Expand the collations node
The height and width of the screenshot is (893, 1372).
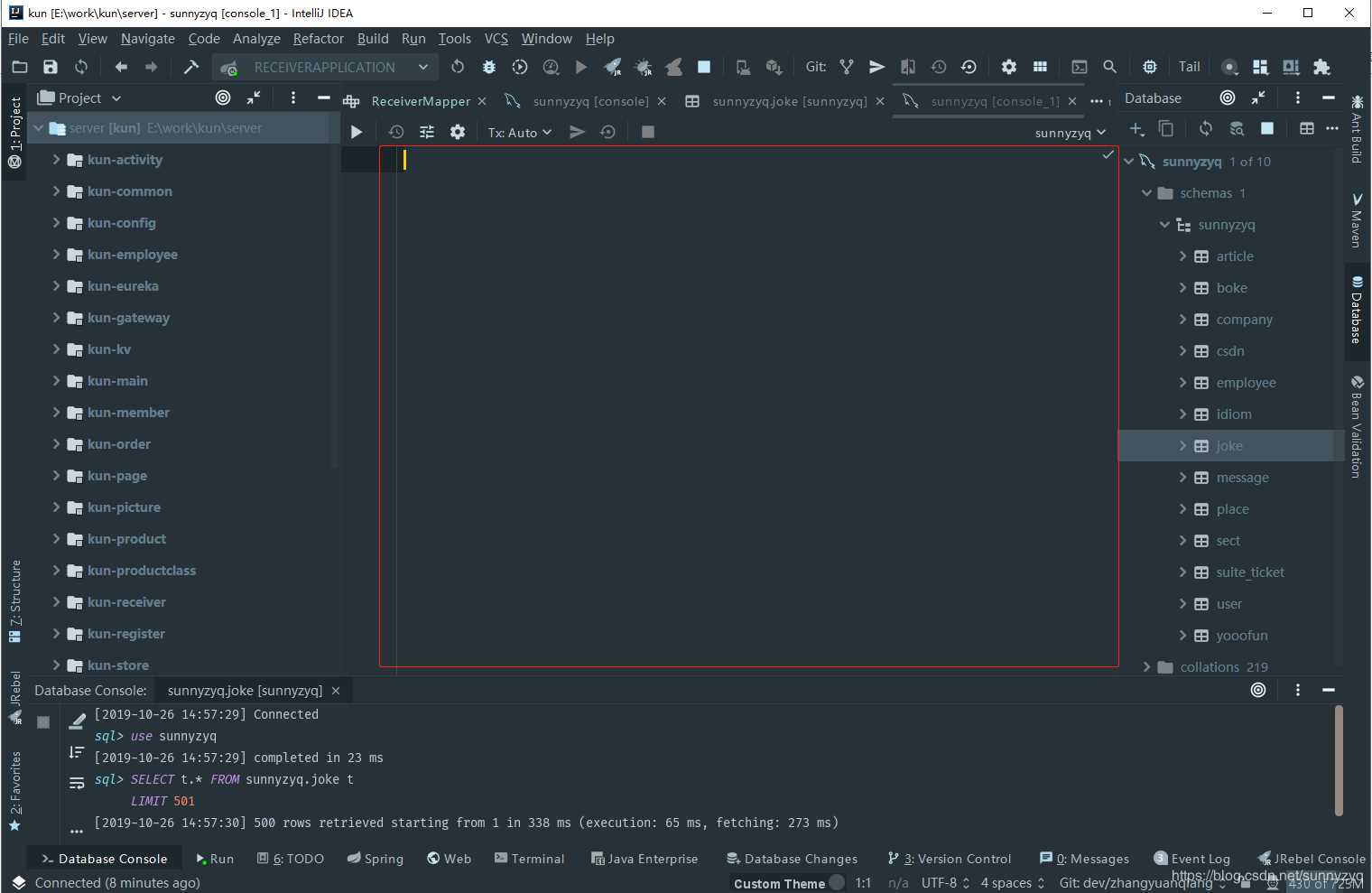tap(1146, 666)
